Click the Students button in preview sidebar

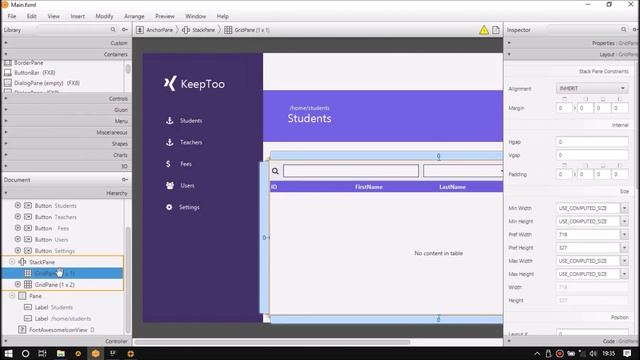tap(184, 120)
